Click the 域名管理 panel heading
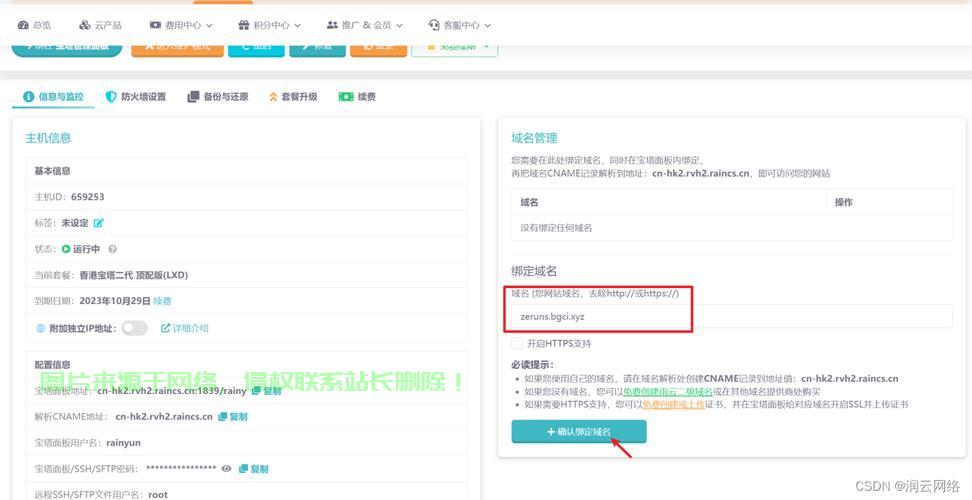 534,138
